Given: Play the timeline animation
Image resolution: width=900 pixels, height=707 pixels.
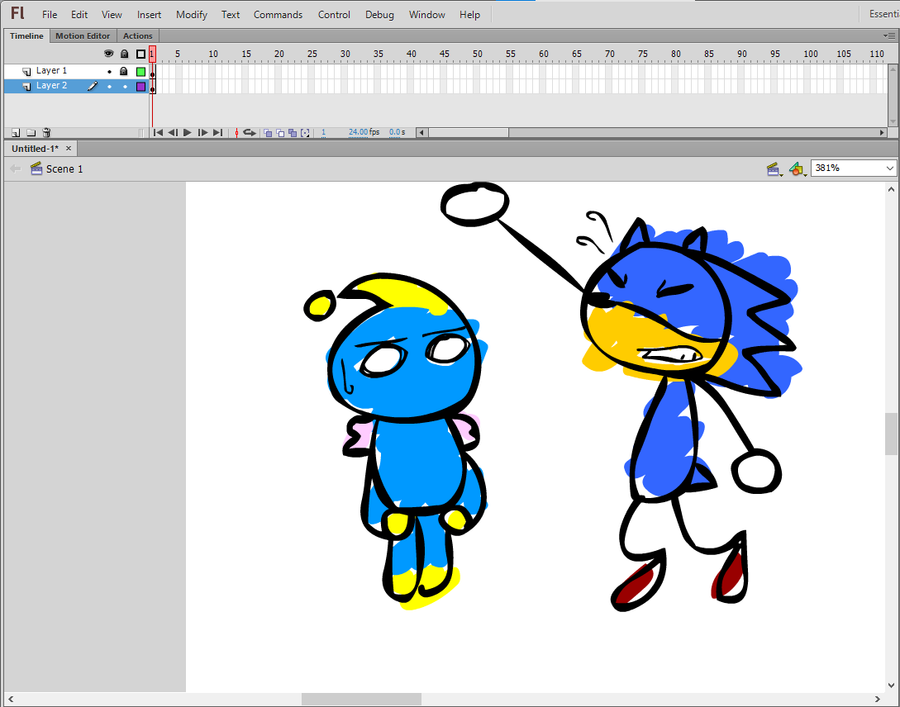Looking at the screenshot, I should (x=187, y=133).
